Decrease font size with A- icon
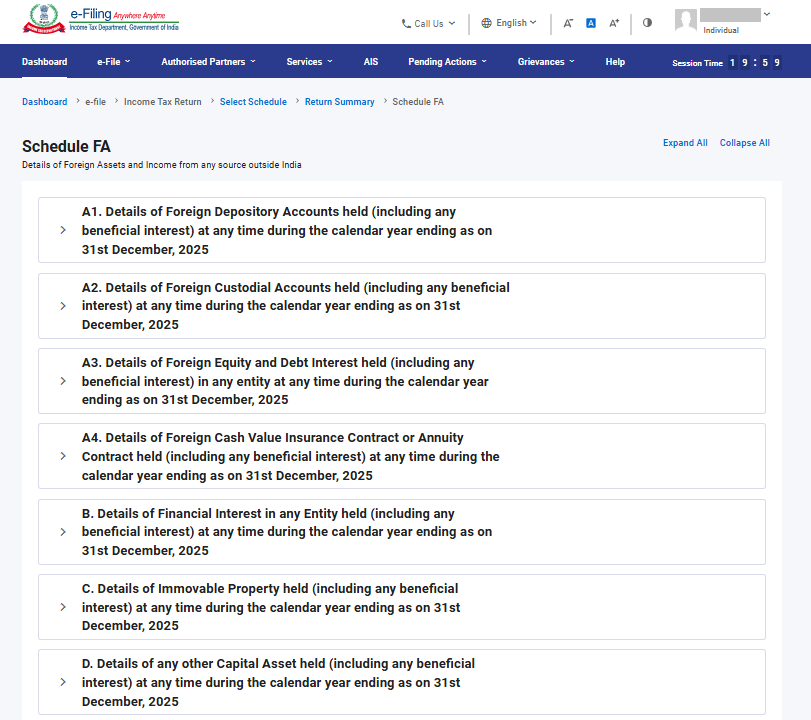Viewport: 811px width, 720px height. (x=568, y=23)
